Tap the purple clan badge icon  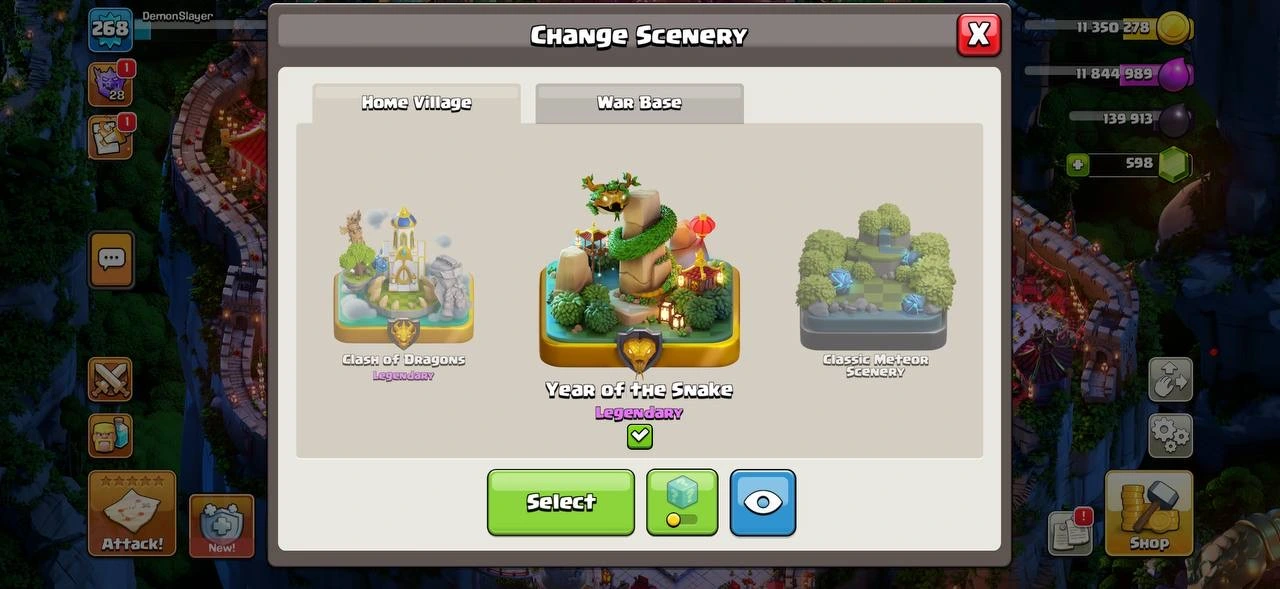(110, 84)
